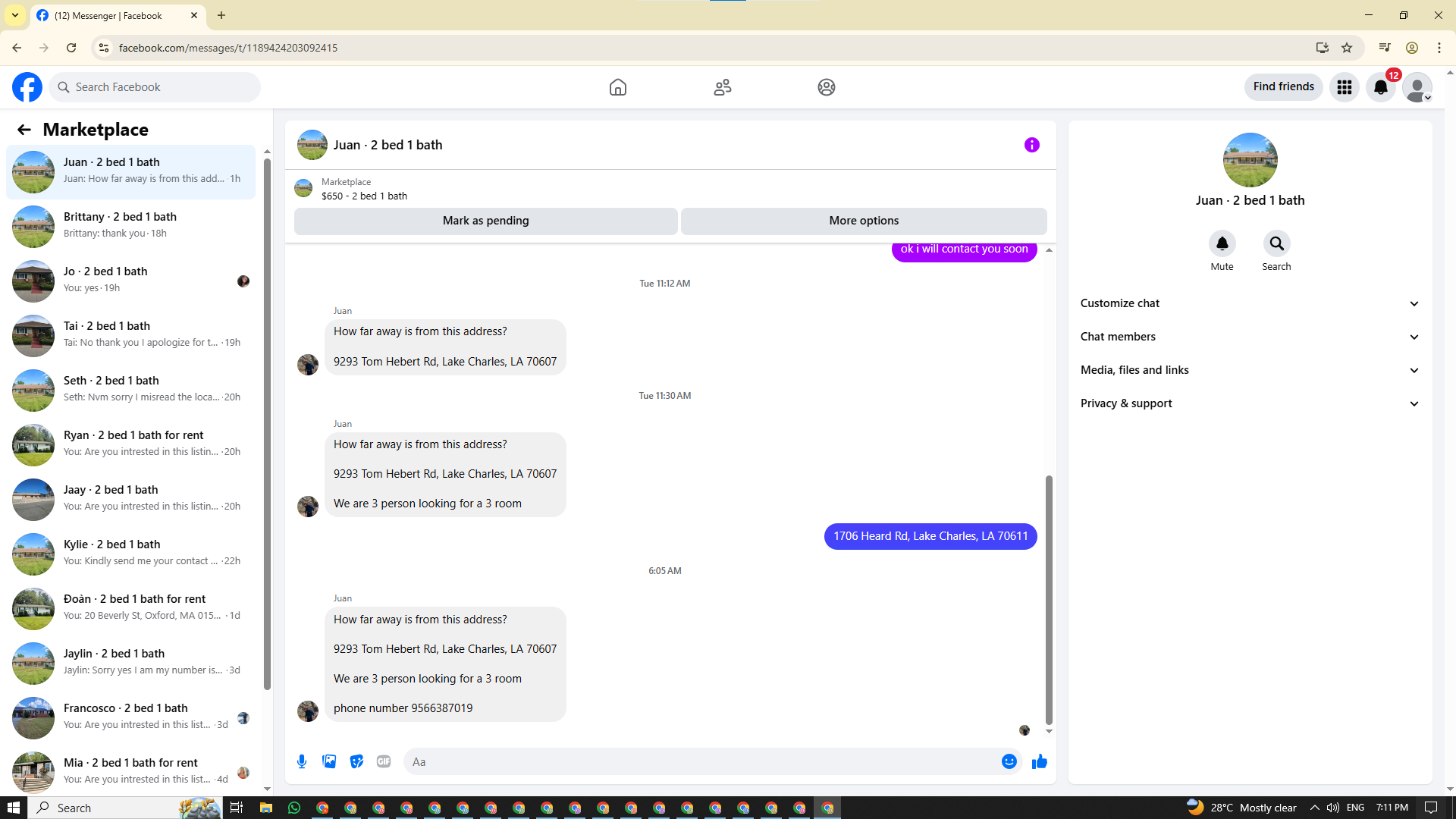Expand Privacy & support section
The height and width of the screenshot is (819, 1456).
coord(1249,403)
